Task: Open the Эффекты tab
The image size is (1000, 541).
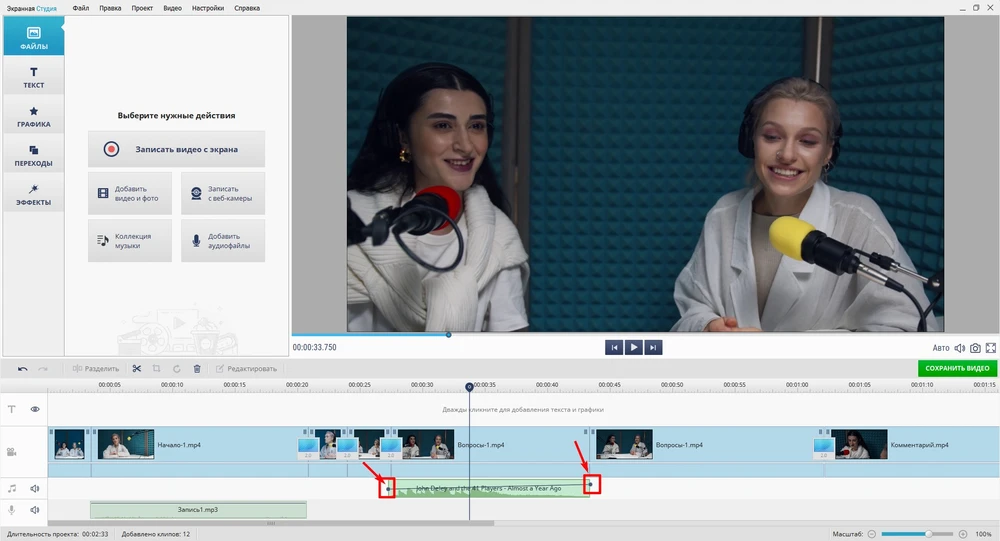Action: [x=33, y=194]
